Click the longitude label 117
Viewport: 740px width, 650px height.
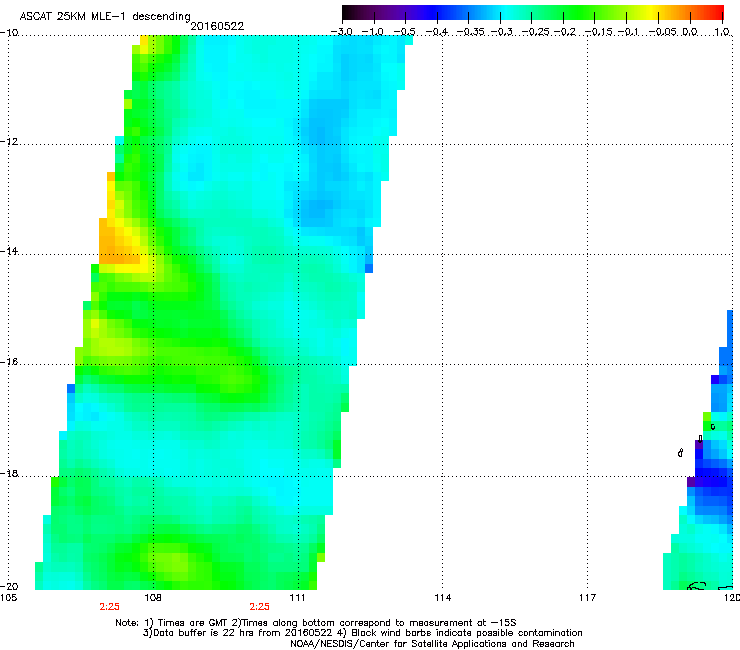pos(587,598)
